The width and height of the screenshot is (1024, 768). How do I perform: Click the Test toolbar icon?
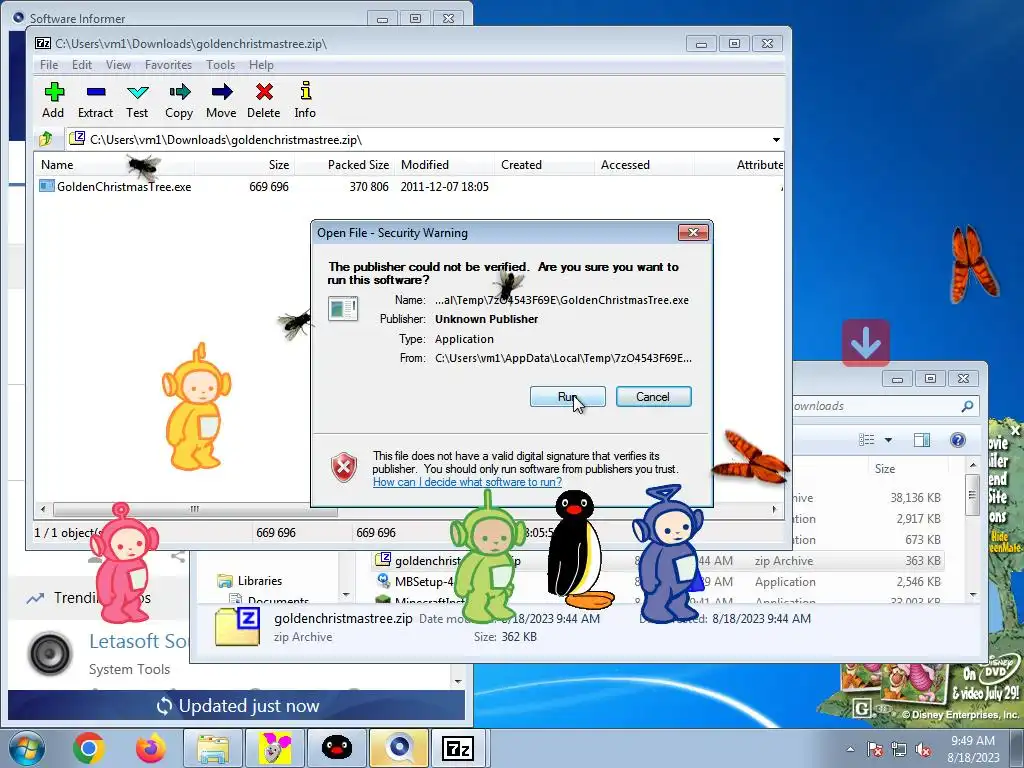coord(137,100)
